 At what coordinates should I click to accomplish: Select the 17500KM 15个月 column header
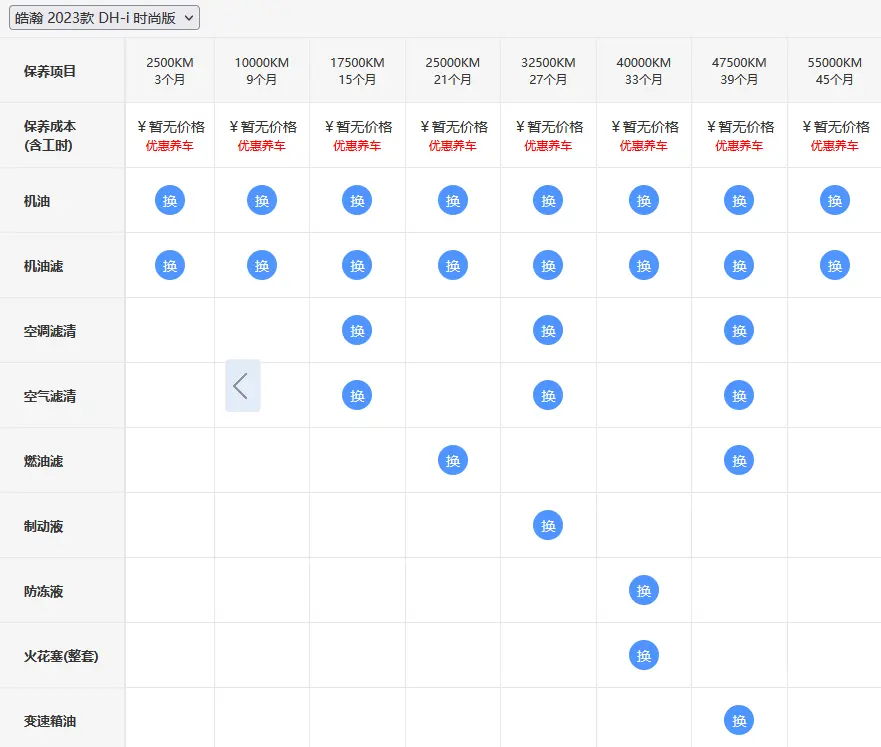tap(357, 71)
